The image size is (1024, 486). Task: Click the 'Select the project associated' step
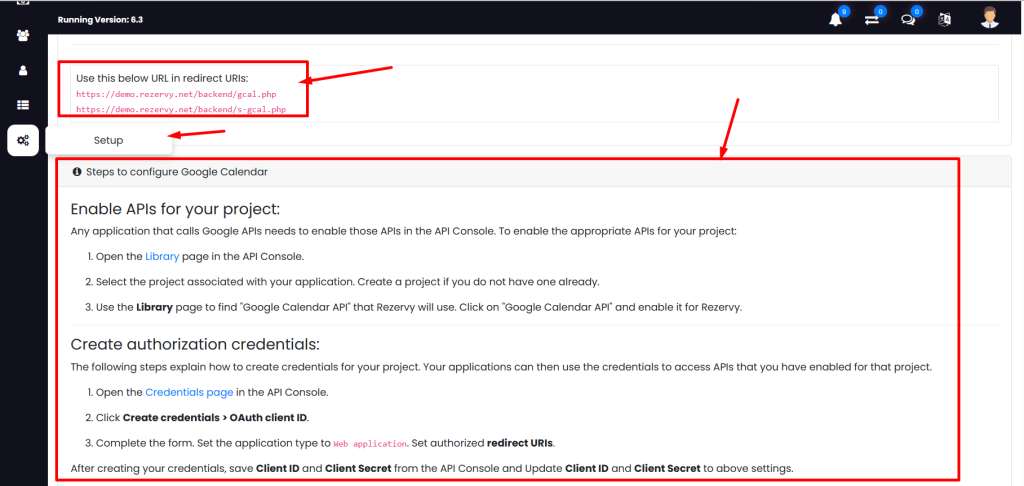point(347,282)
